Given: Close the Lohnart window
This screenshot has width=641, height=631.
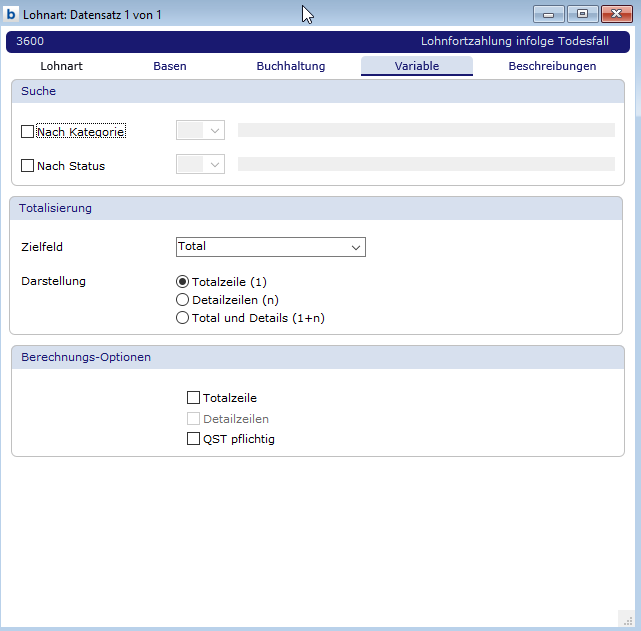Looking at the screenshot, I should click(617, 14).
